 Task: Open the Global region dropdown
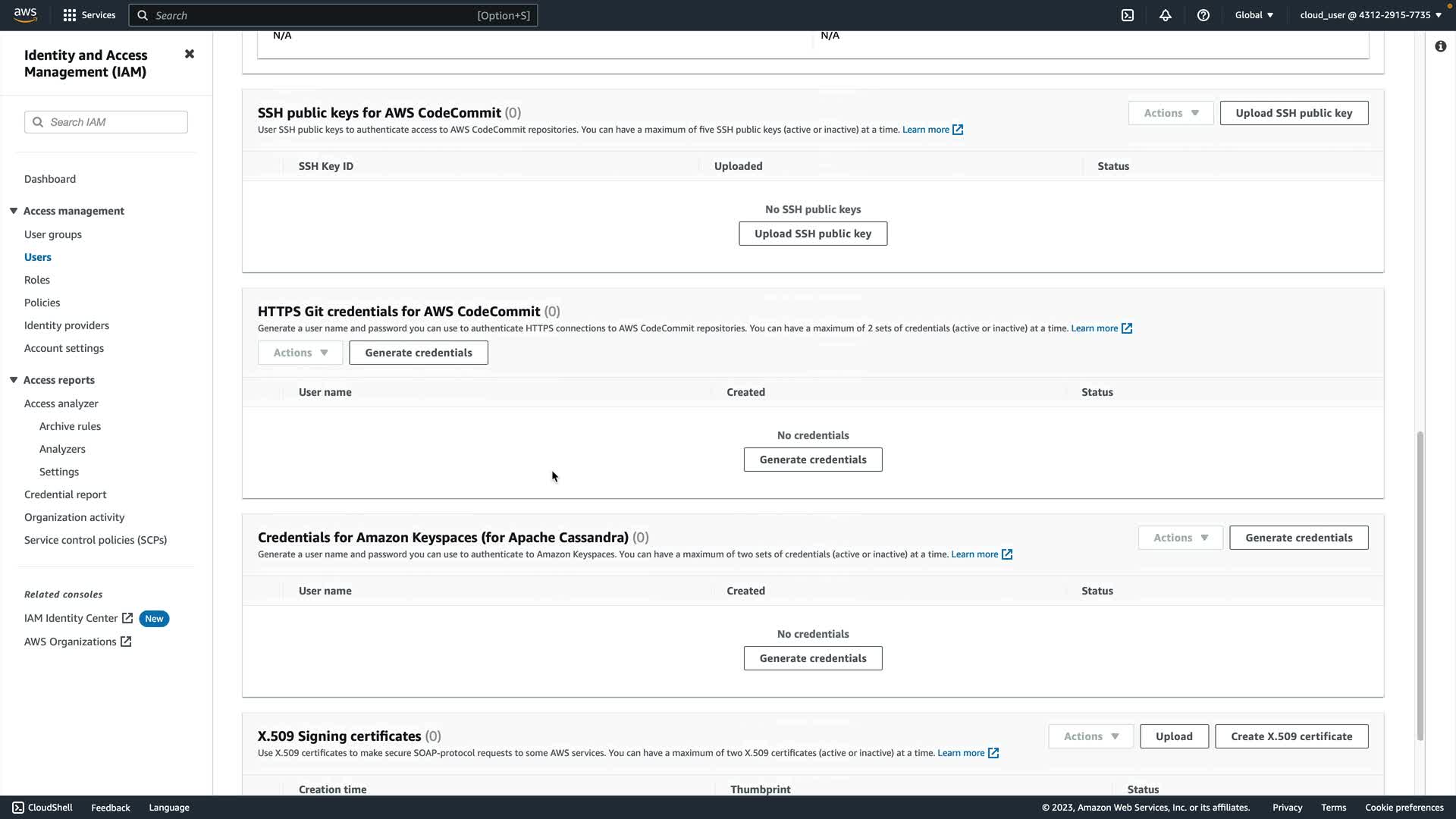(x=1254, y=15)
